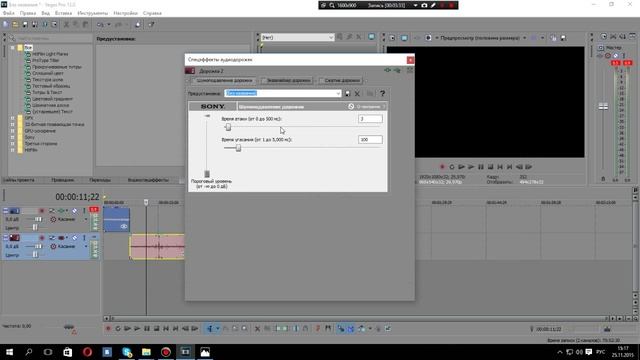The height and width of the screenshot is (360, 640).
Task: Click the attack time slider handle
Action: tap(228, 127)
